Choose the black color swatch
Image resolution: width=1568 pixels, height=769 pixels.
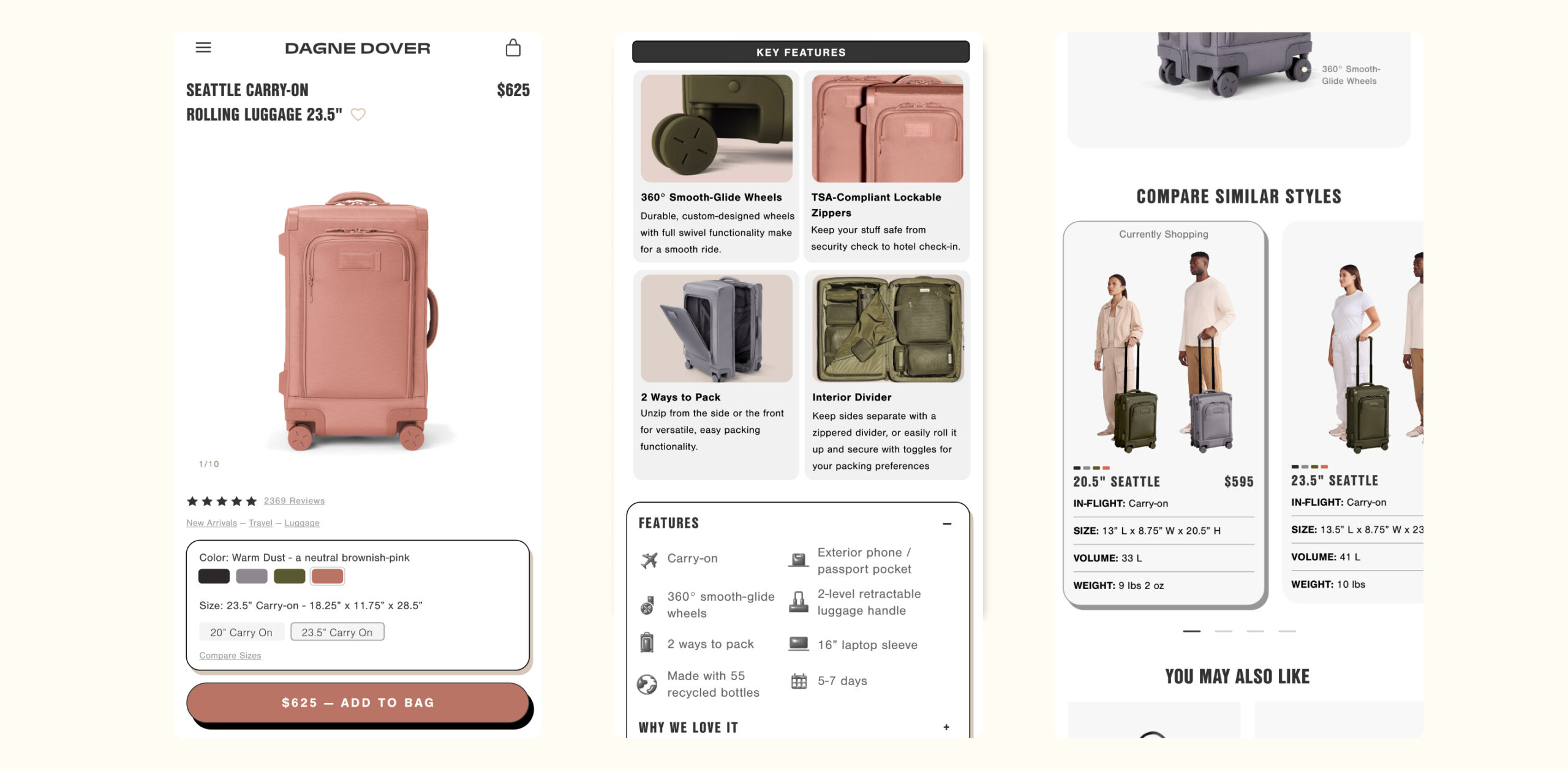pyautogui.click(x=214, y=576)
